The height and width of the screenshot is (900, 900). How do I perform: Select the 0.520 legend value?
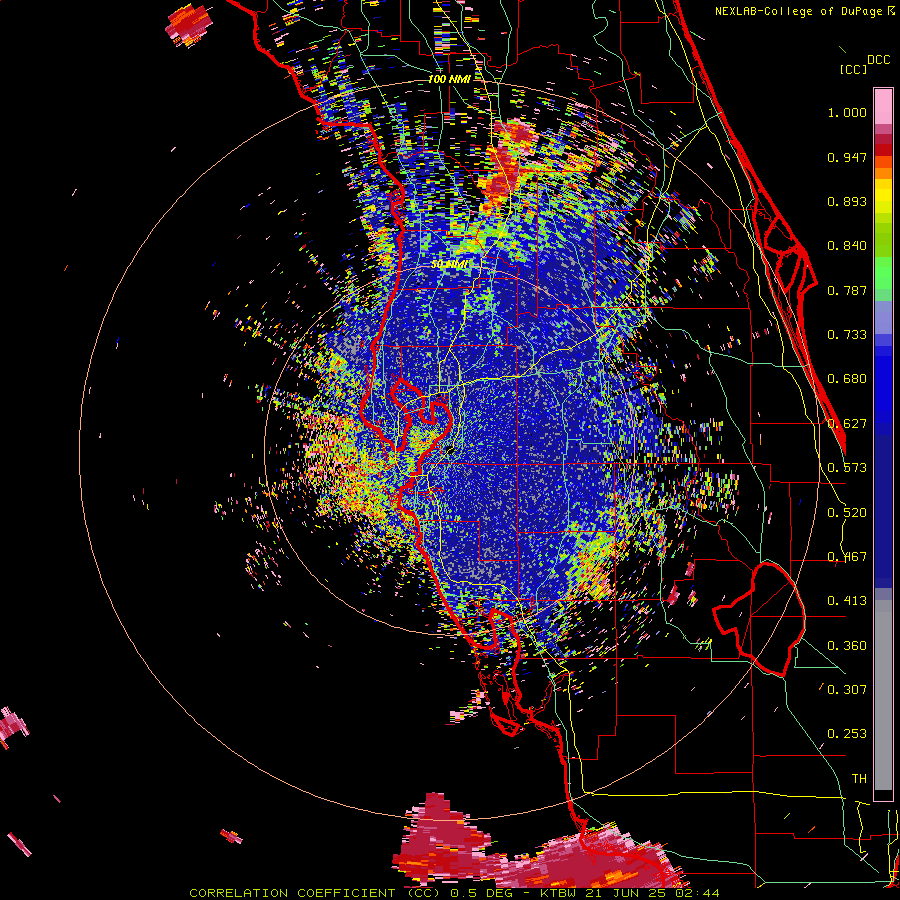pyautogui.click(x=847, y=513)
